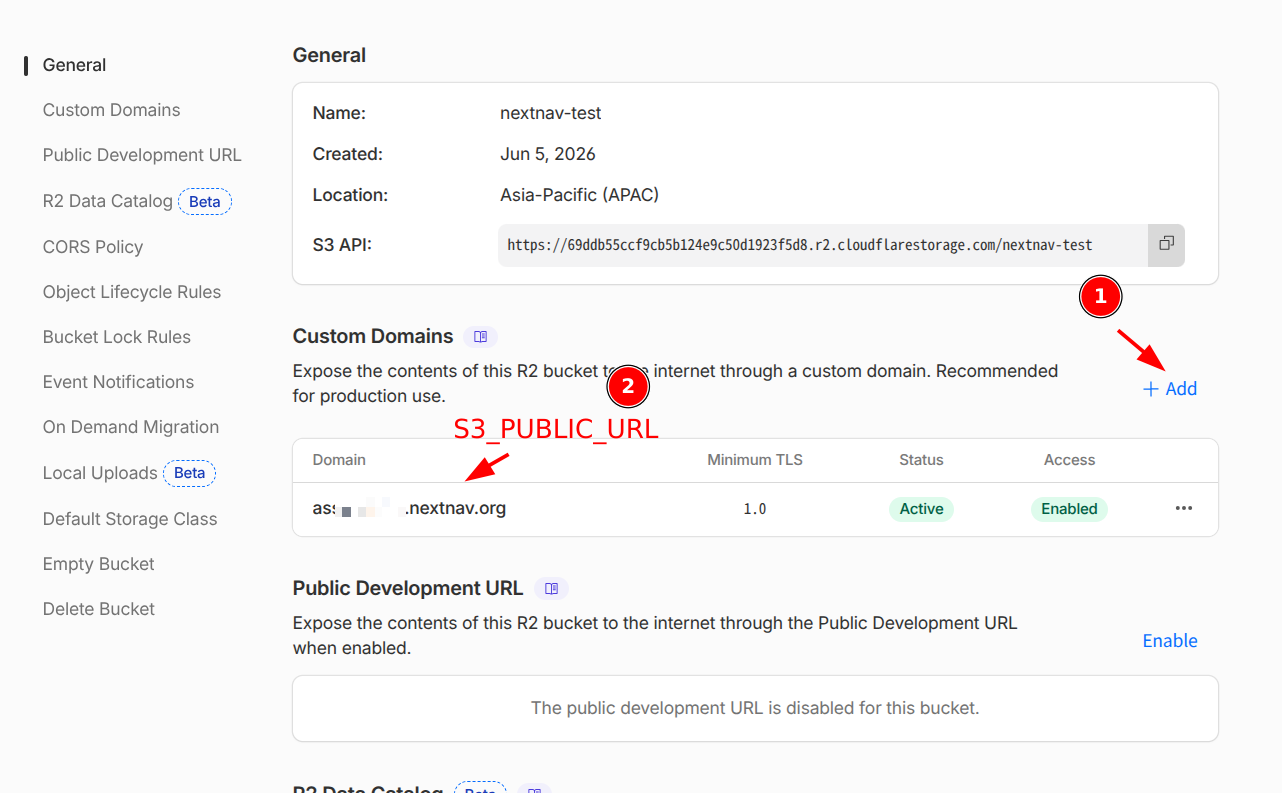Click the bucket name nextnav-test
This screenshot has width=1282, height=793.
(551, 113)
